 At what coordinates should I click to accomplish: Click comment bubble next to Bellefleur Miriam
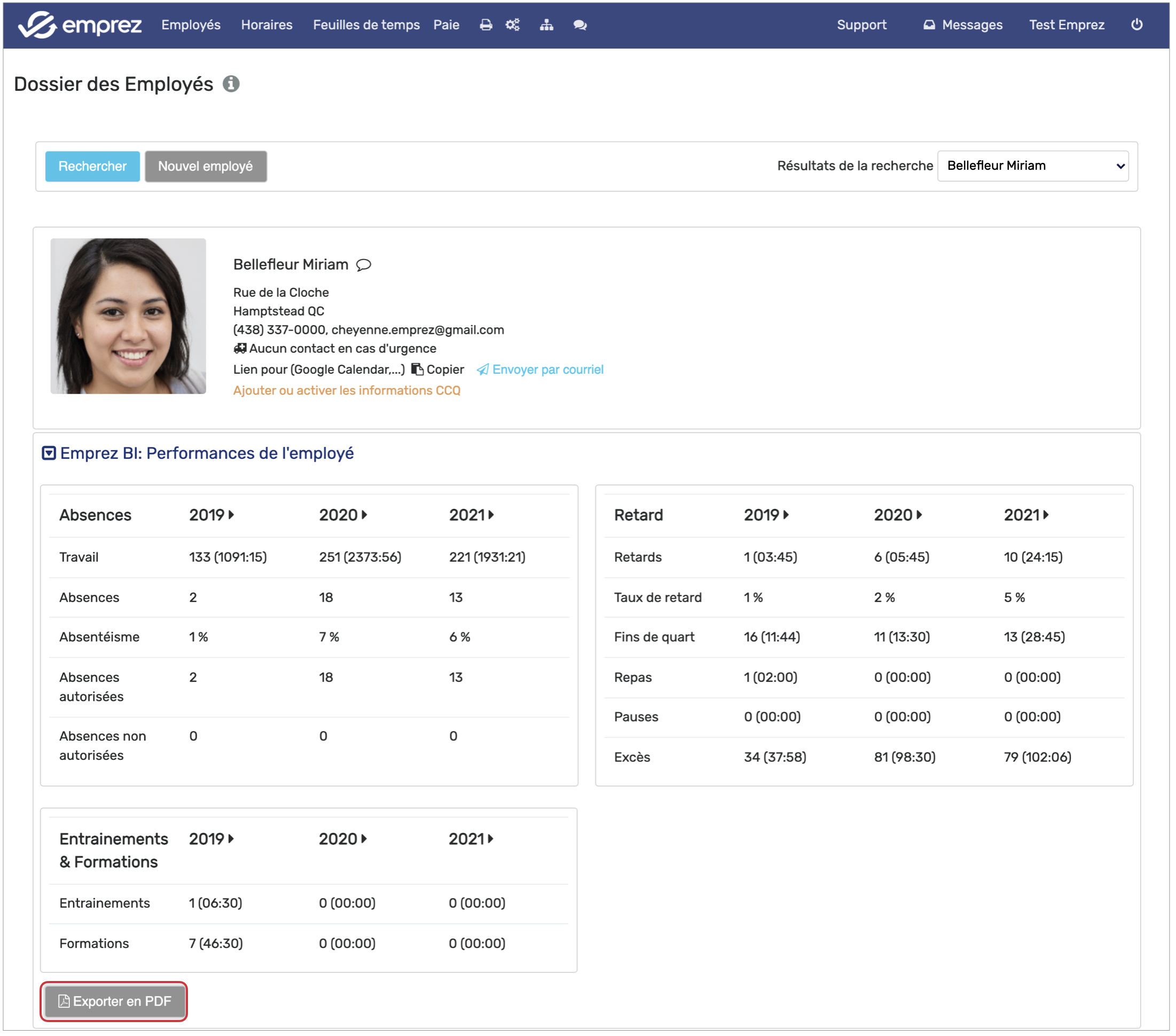coord(364,265)
